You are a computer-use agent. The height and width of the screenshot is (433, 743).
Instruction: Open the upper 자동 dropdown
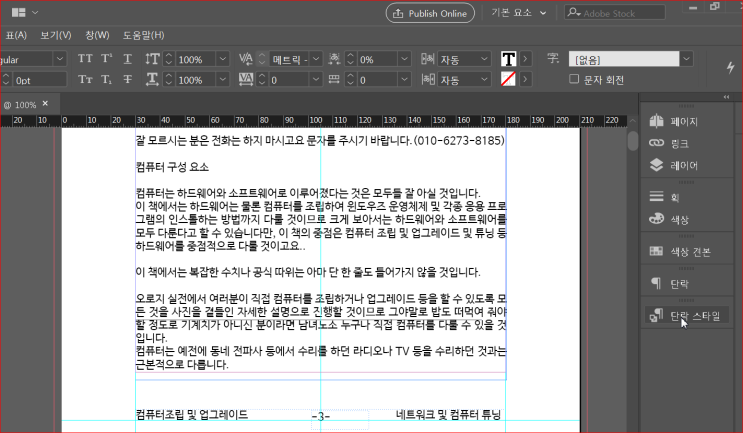coord(484,59)
